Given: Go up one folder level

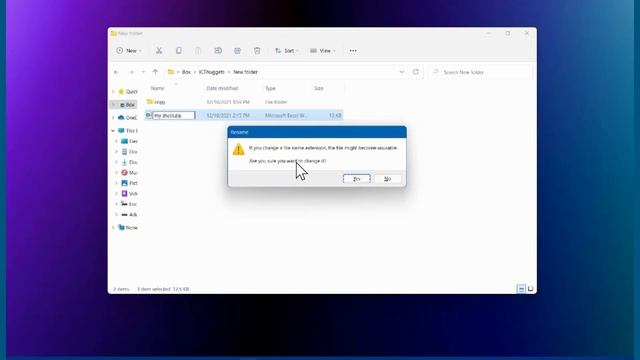Looking at the screenshot, I should pos(155,72).
